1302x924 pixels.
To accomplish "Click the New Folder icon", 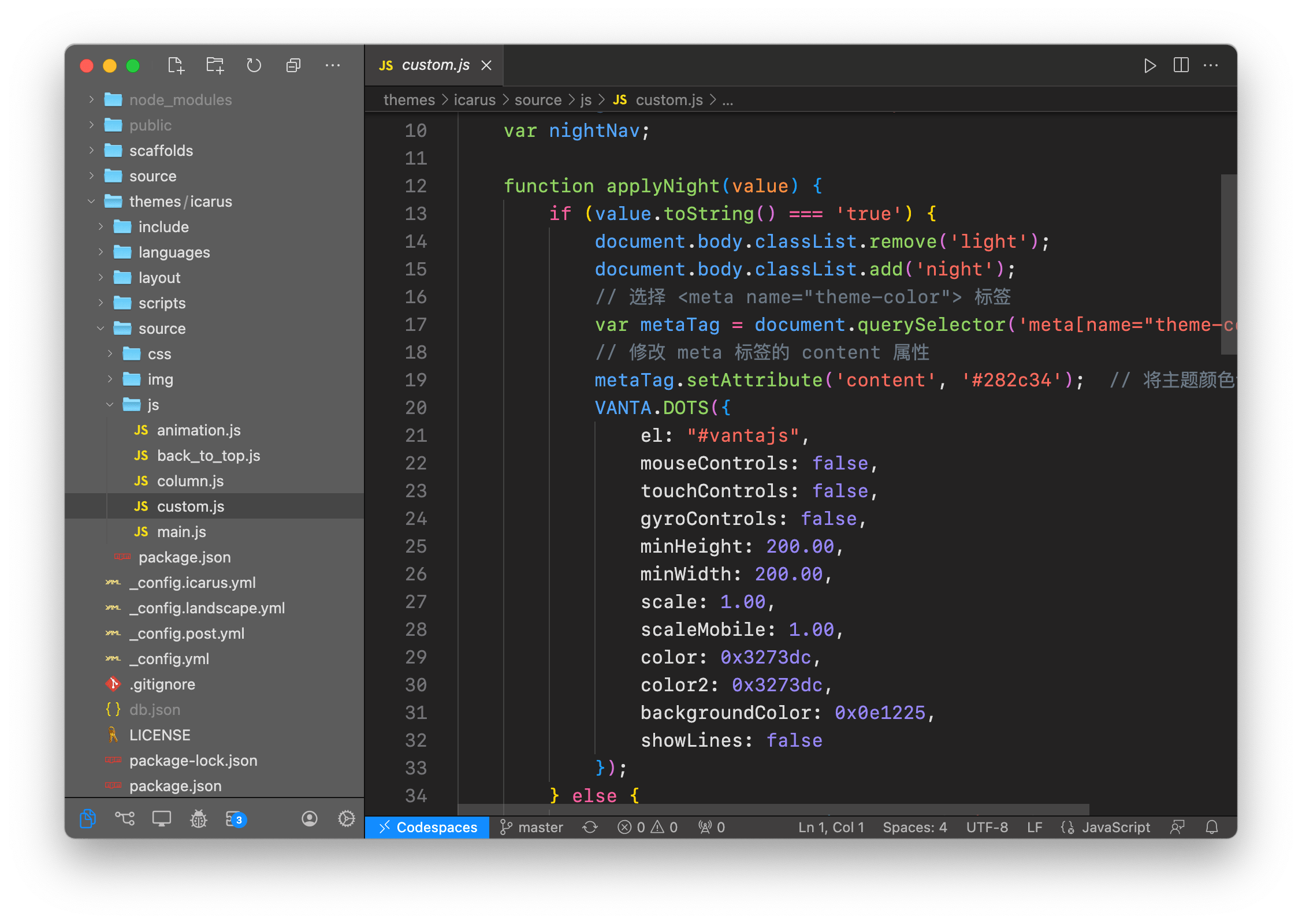I will tap(215, 65).
